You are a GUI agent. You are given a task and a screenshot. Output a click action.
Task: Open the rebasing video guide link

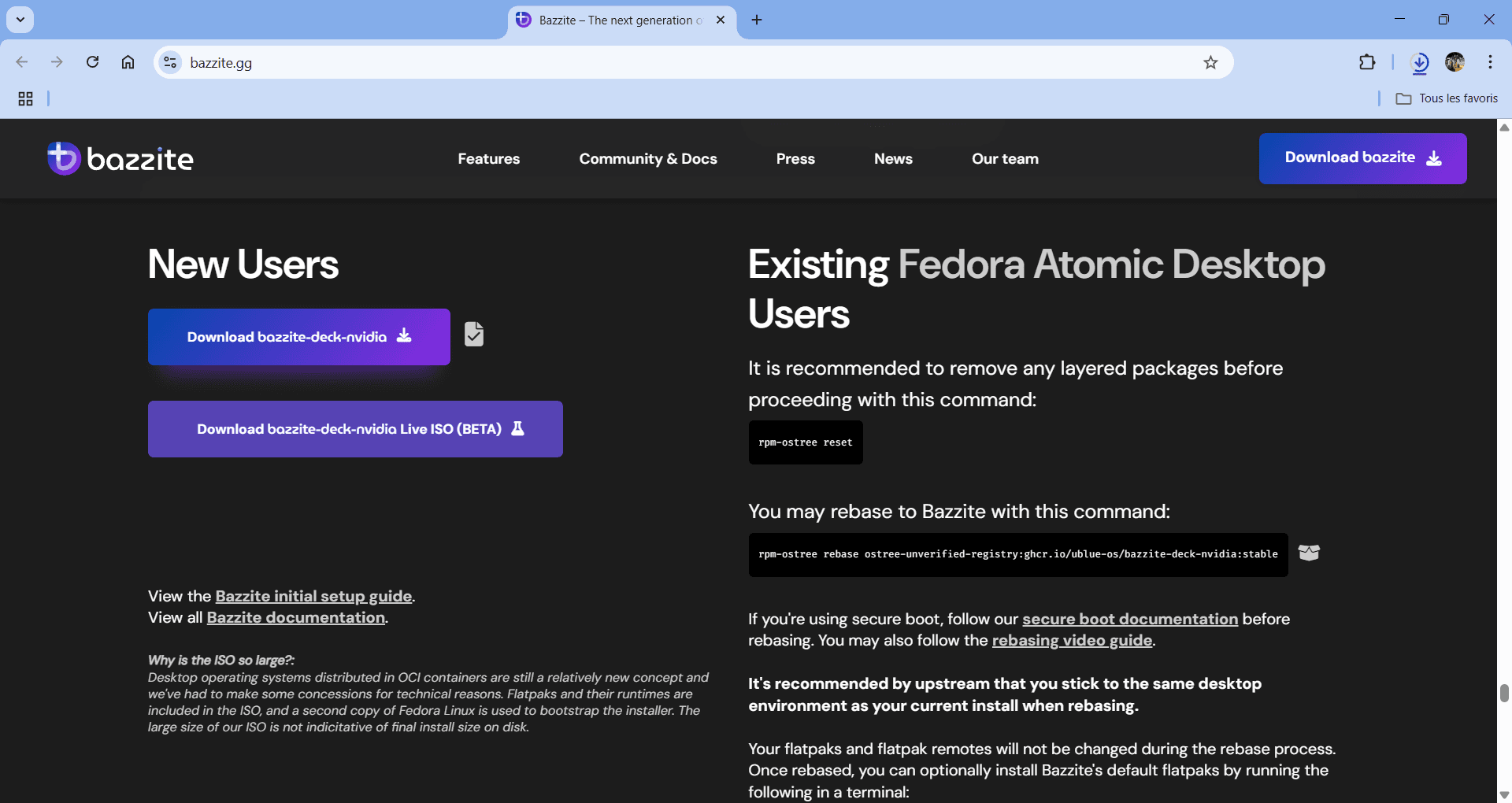1072,640
